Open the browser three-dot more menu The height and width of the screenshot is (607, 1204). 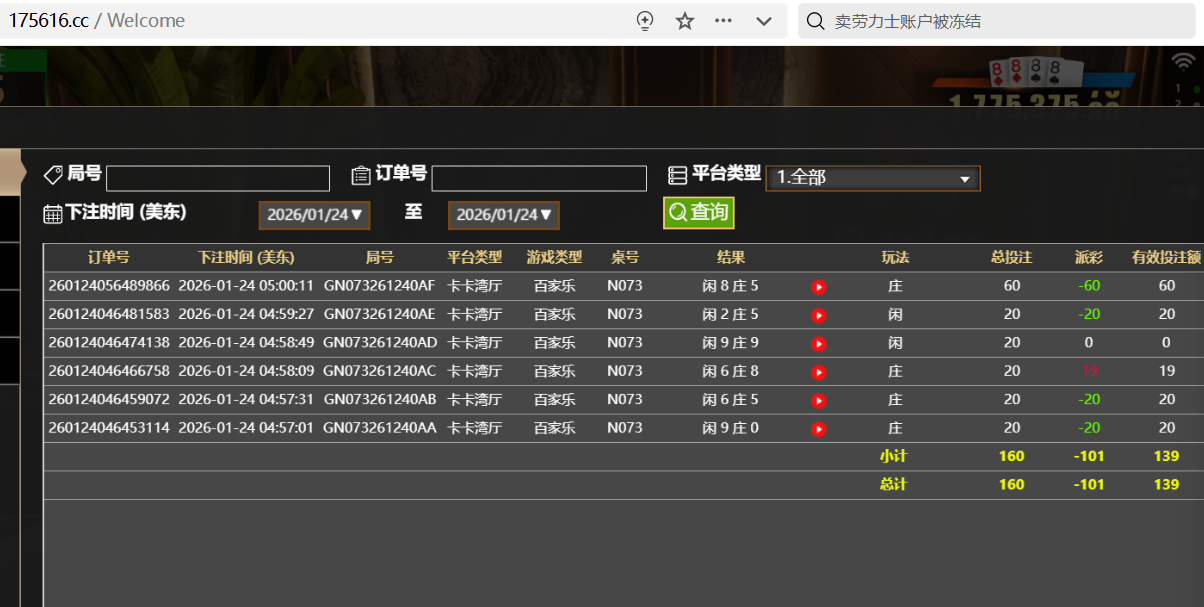point(724,21)
